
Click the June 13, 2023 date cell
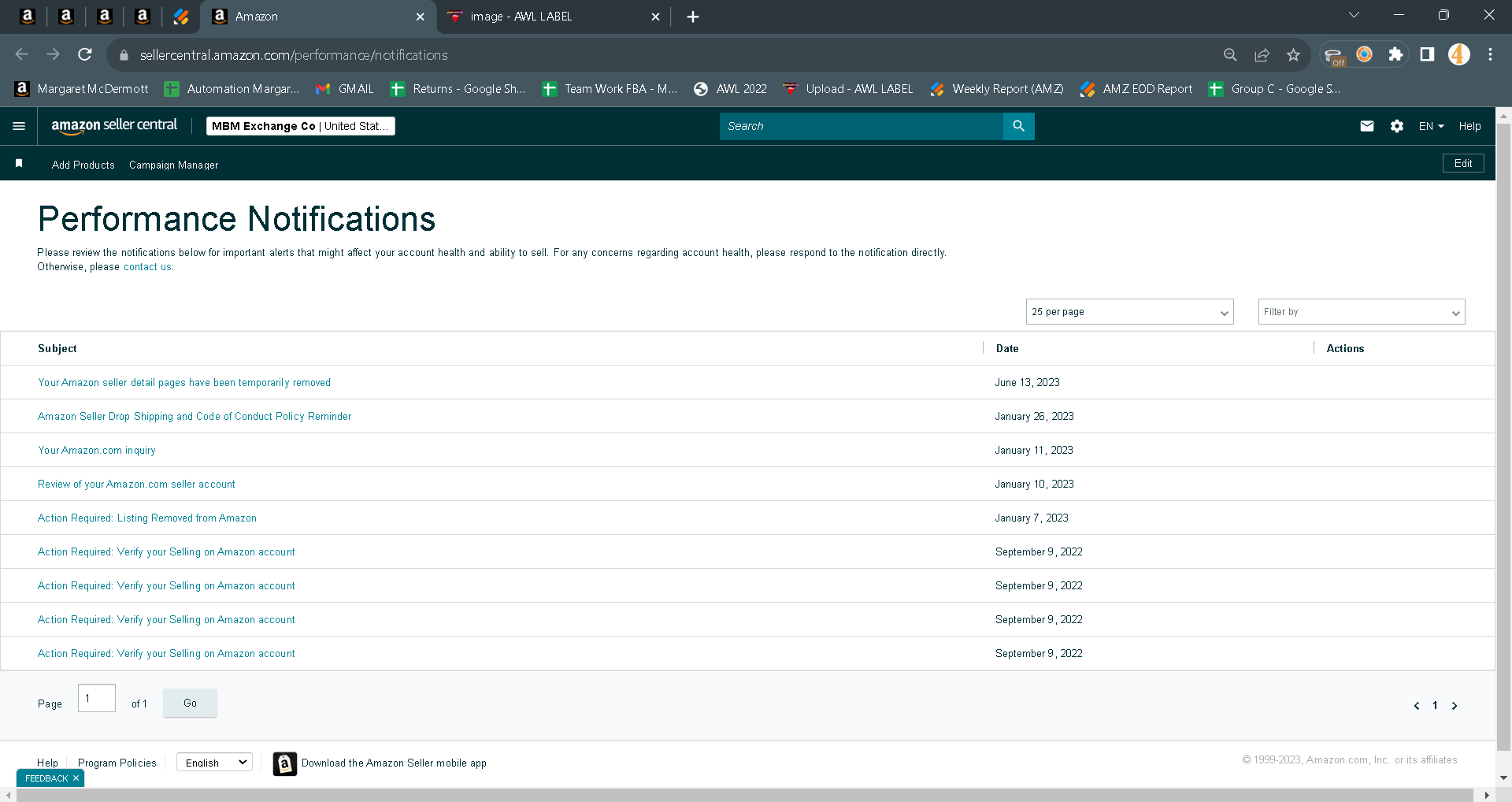[1027, 383]
